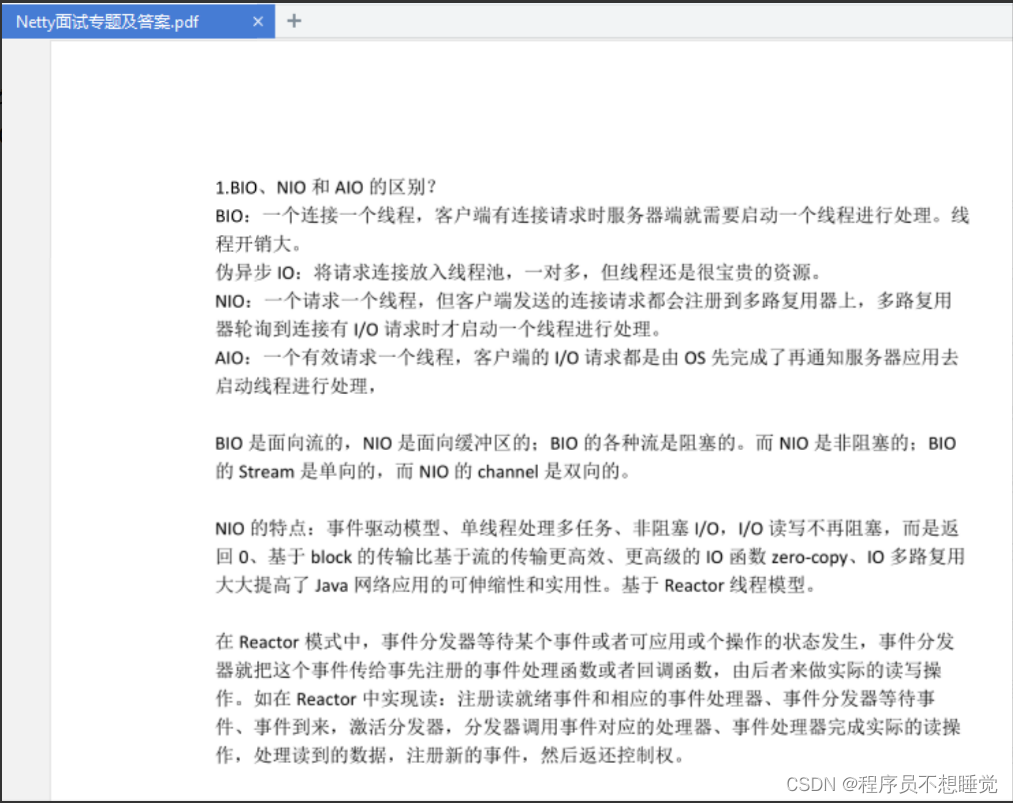Click line starting '作。如在 Reactor 中实现读'

pos(575,699)
